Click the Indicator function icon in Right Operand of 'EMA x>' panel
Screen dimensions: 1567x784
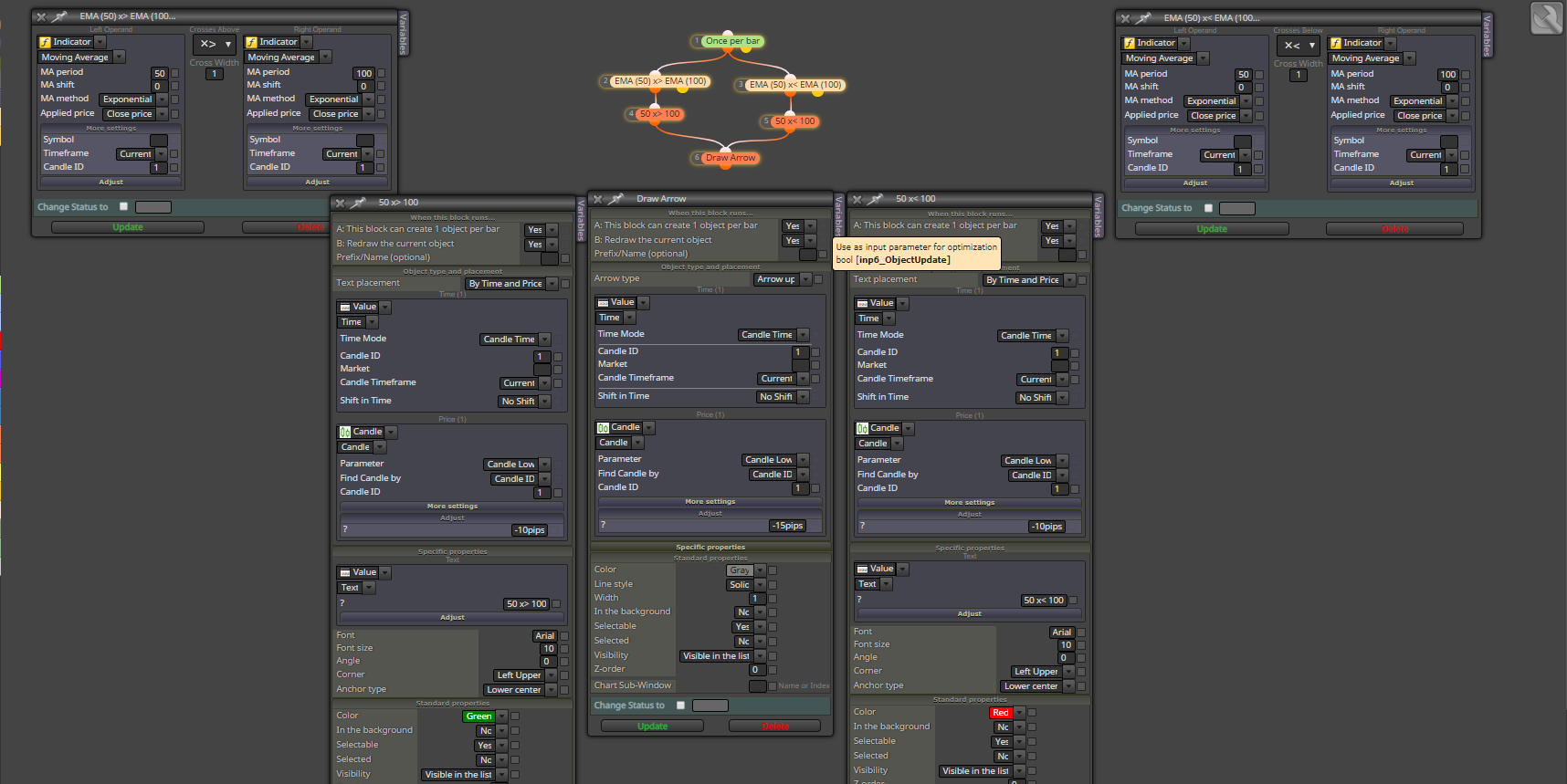[251, 42]
